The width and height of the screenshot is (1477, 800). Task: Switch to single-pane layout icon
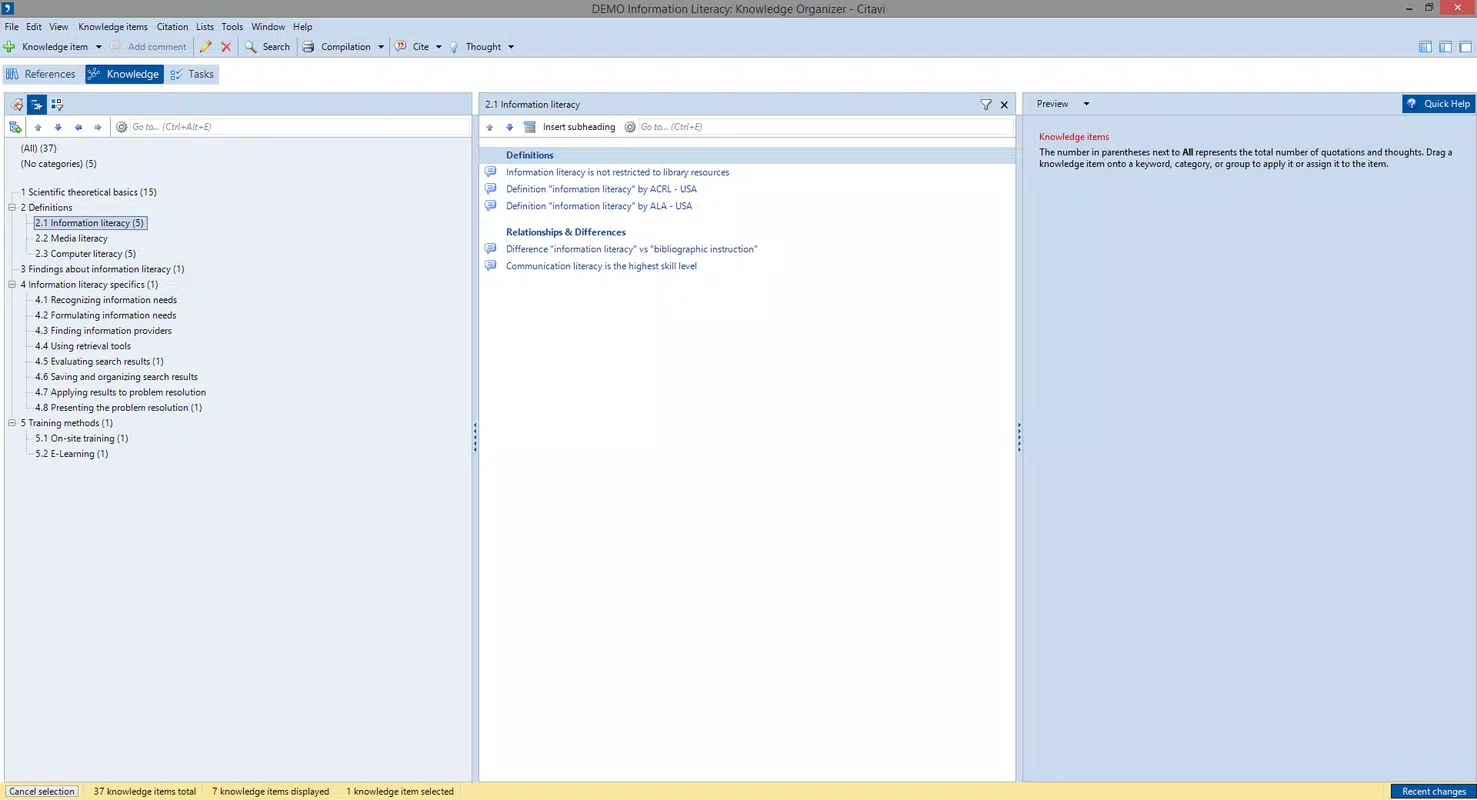1466,47
